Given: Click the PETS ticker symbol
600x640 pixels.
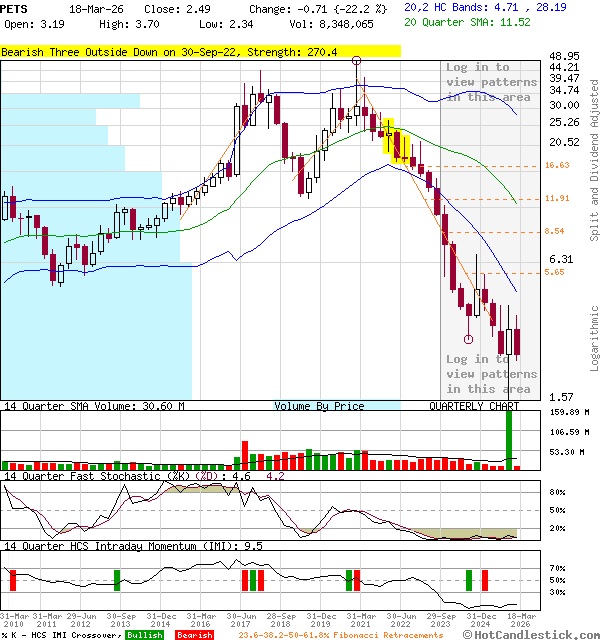Looking at the screenshot, I should pyautogui.click(x=15, y=8).
